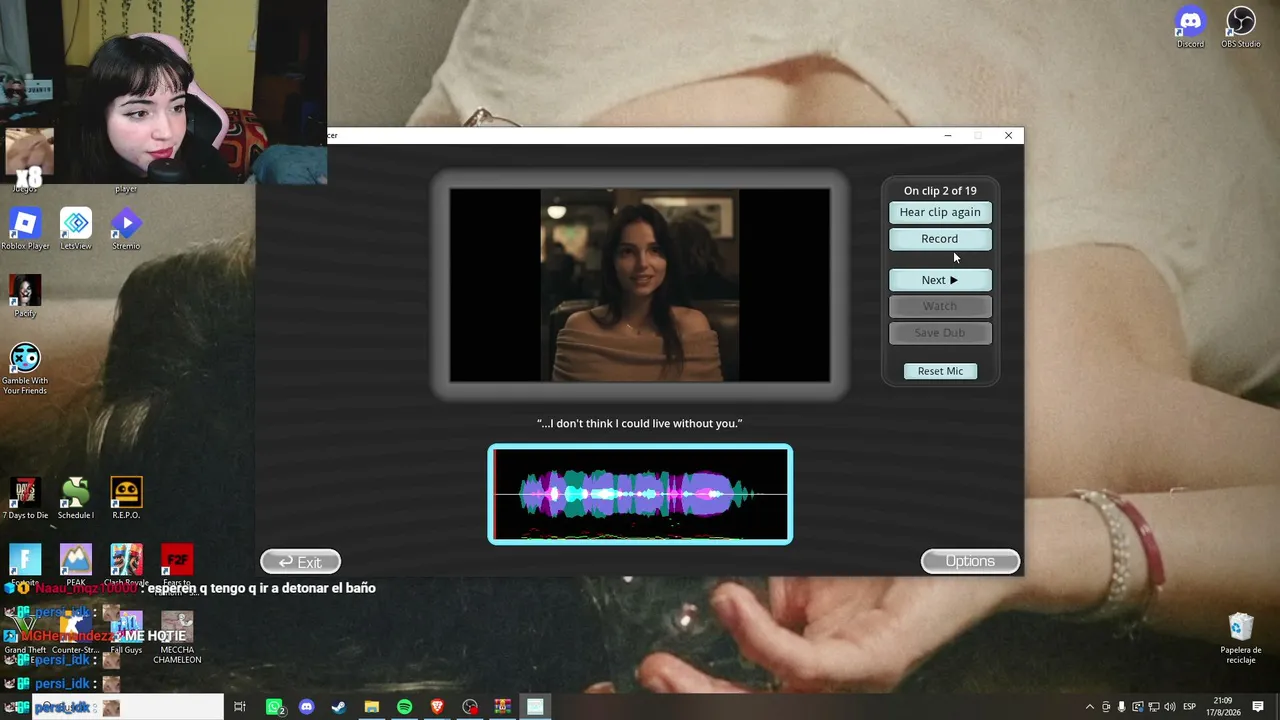Open the network tray icon
The width and height of the screenshot is (1280, 720).
pos(1154,707)
